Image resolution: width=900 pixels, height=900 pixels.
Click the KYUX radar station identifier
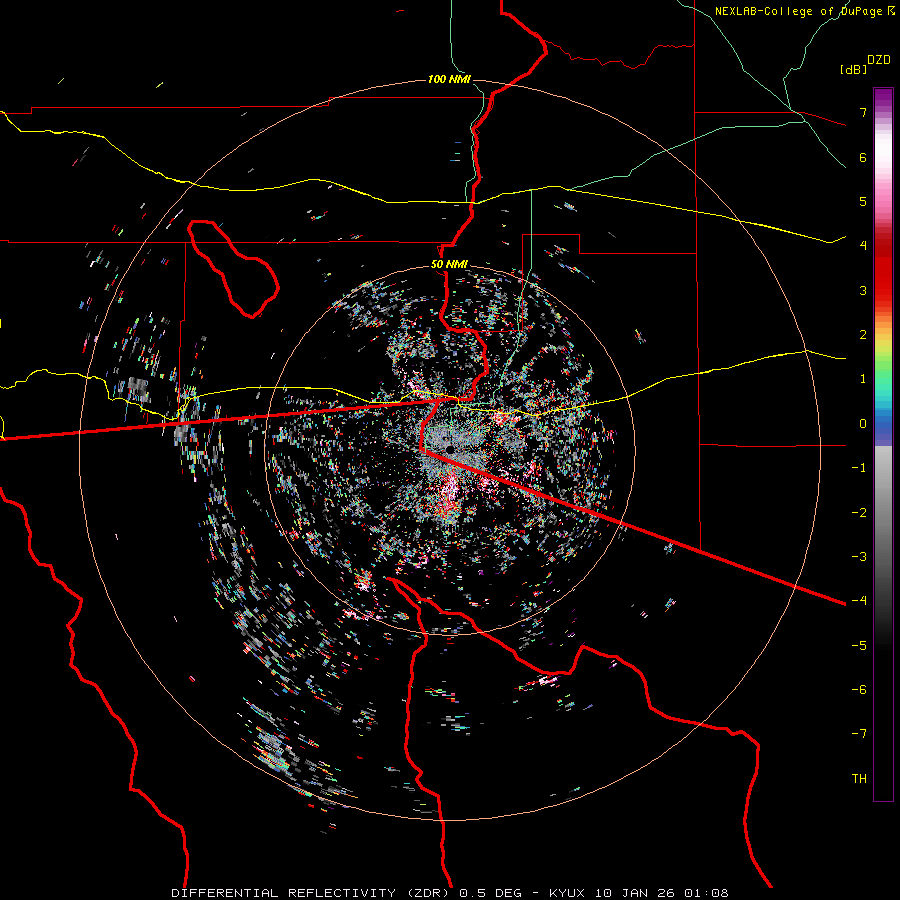coord(568,893)
